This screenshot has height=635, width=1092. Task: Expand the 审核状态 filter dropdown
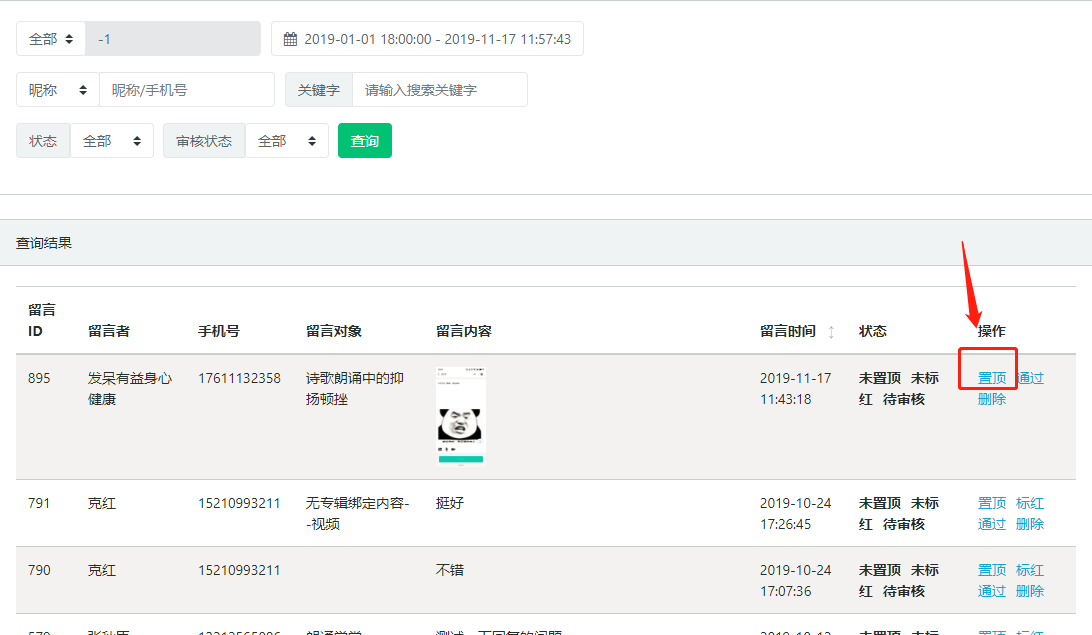[x=286, y=141]
